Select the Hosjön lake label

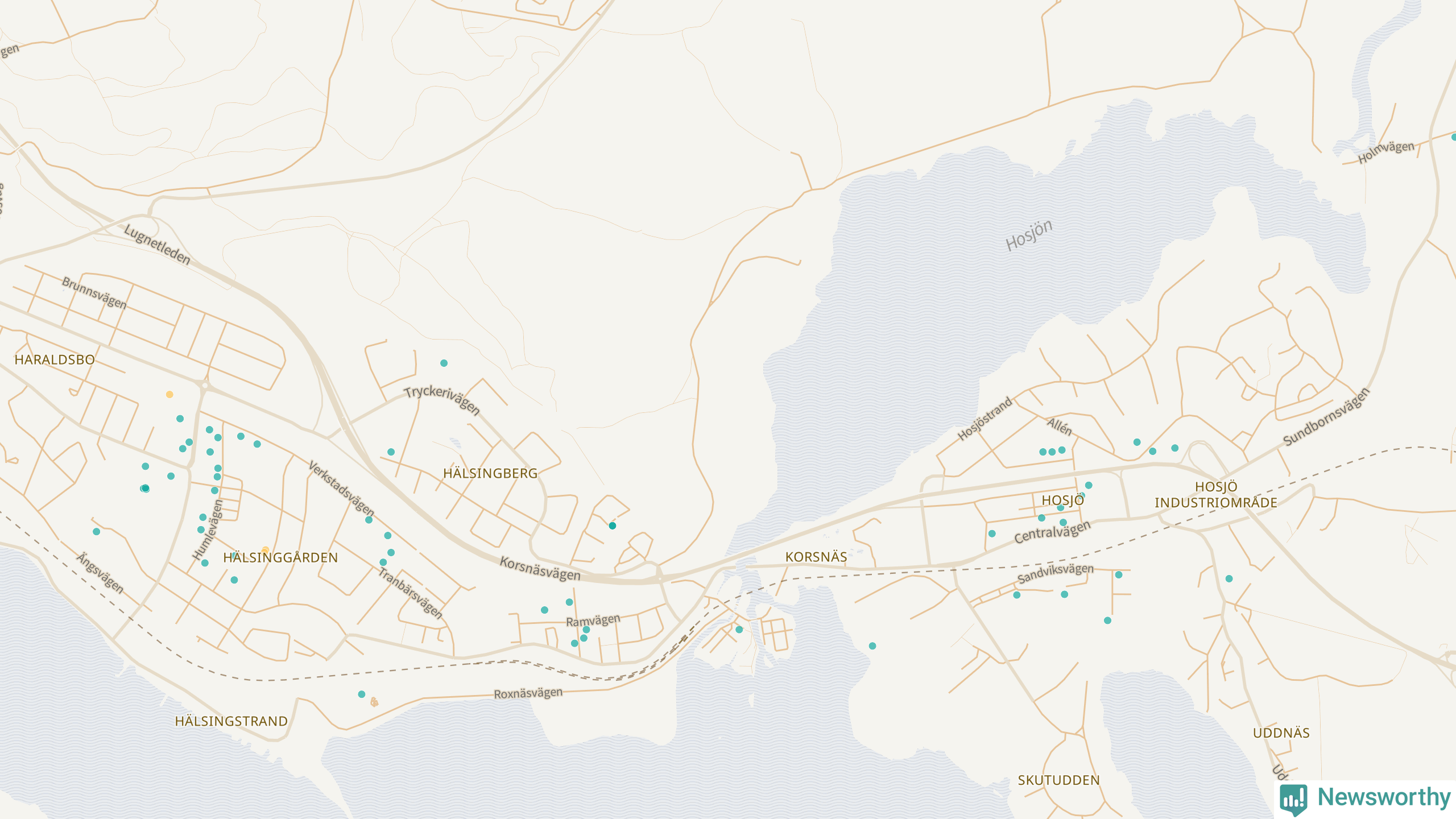(1028, 235)
